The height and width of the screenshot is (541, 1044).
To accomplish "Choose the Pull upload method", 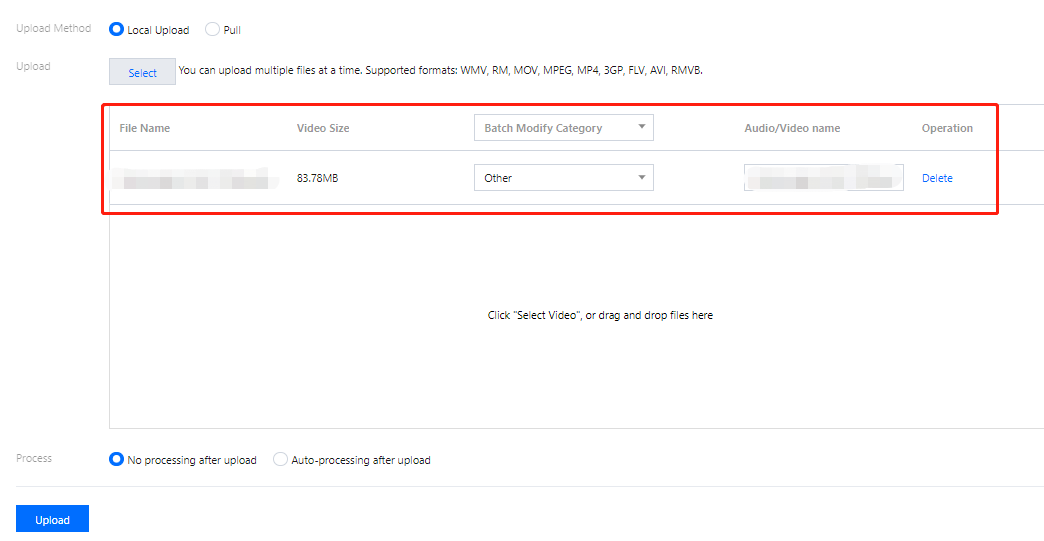I will click(212, 29).
